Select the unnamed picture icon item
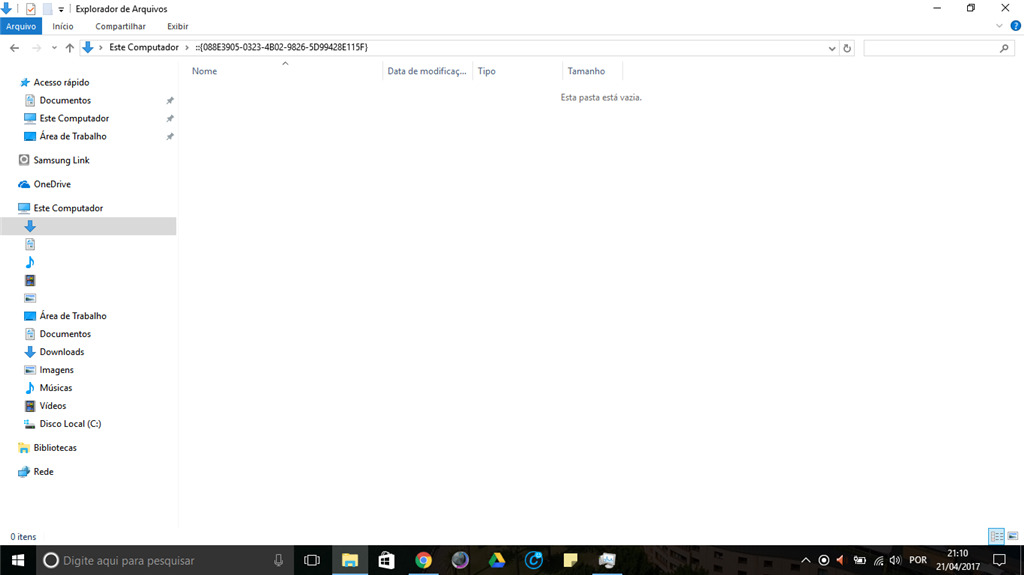The width and height of the screenshot is (1024, 575). [30, 298]
